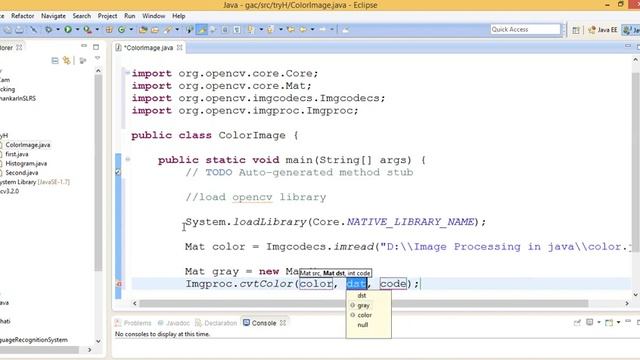Minimize the Package Explorer panel

click(x=84, y=46)
